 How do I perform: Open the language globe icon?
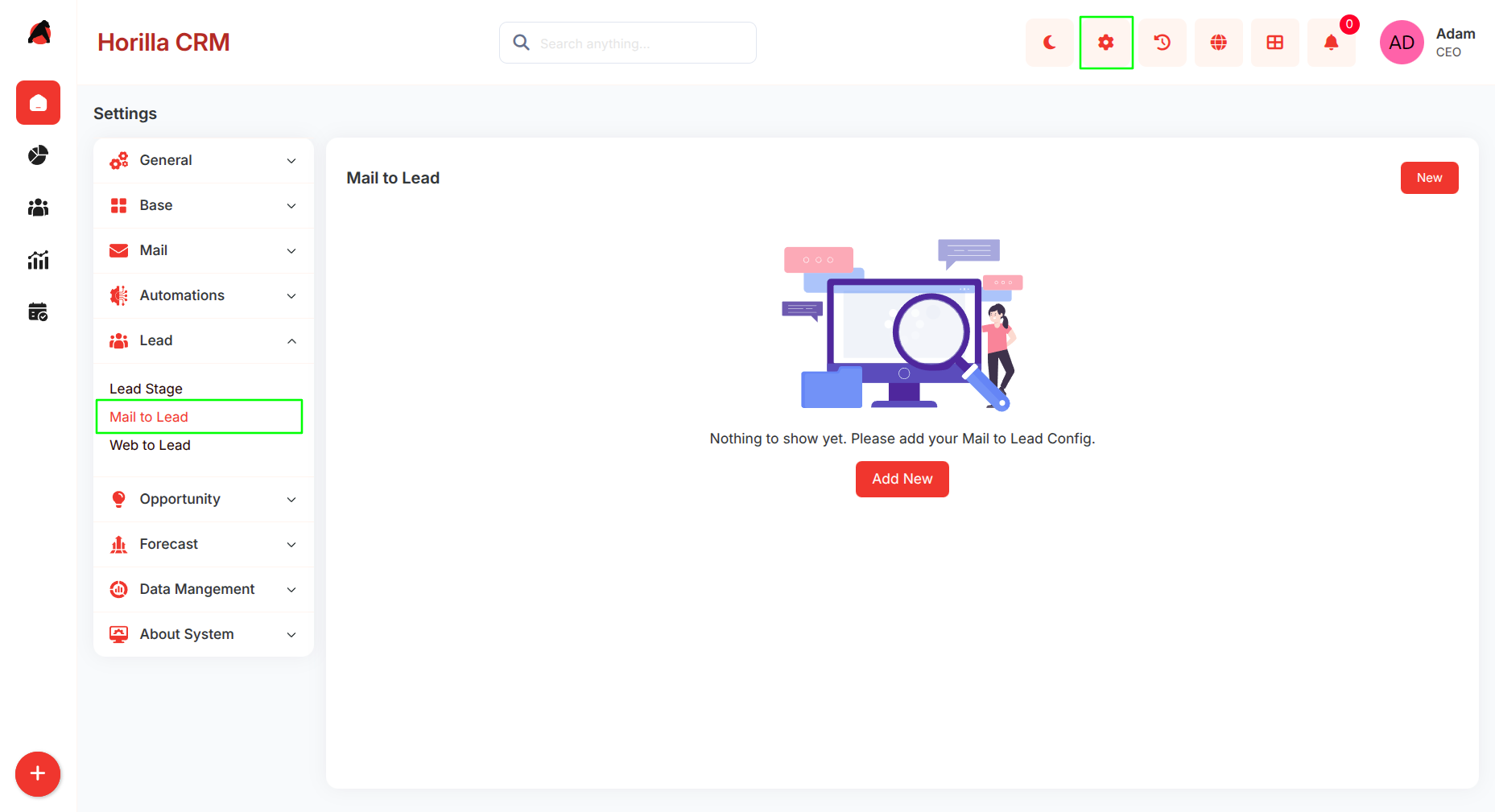click(x=1219, y=43)
